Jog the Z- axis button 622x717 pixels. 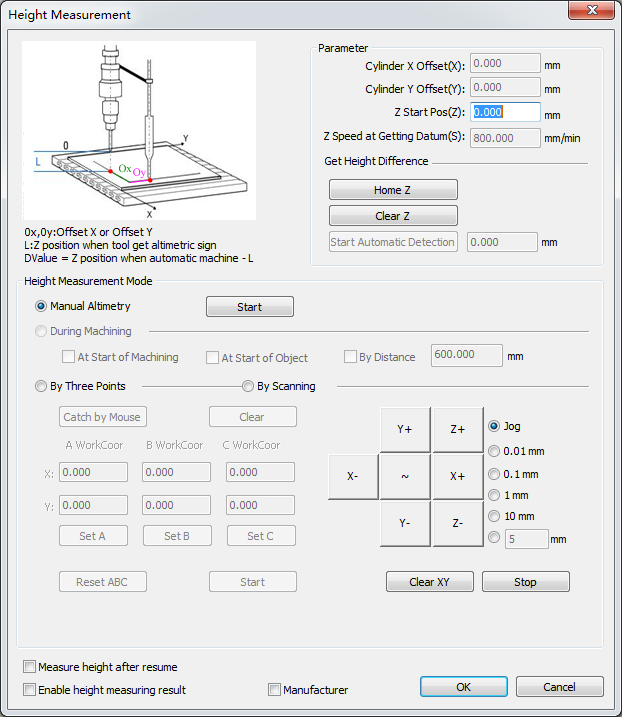(x=458, y=524)
